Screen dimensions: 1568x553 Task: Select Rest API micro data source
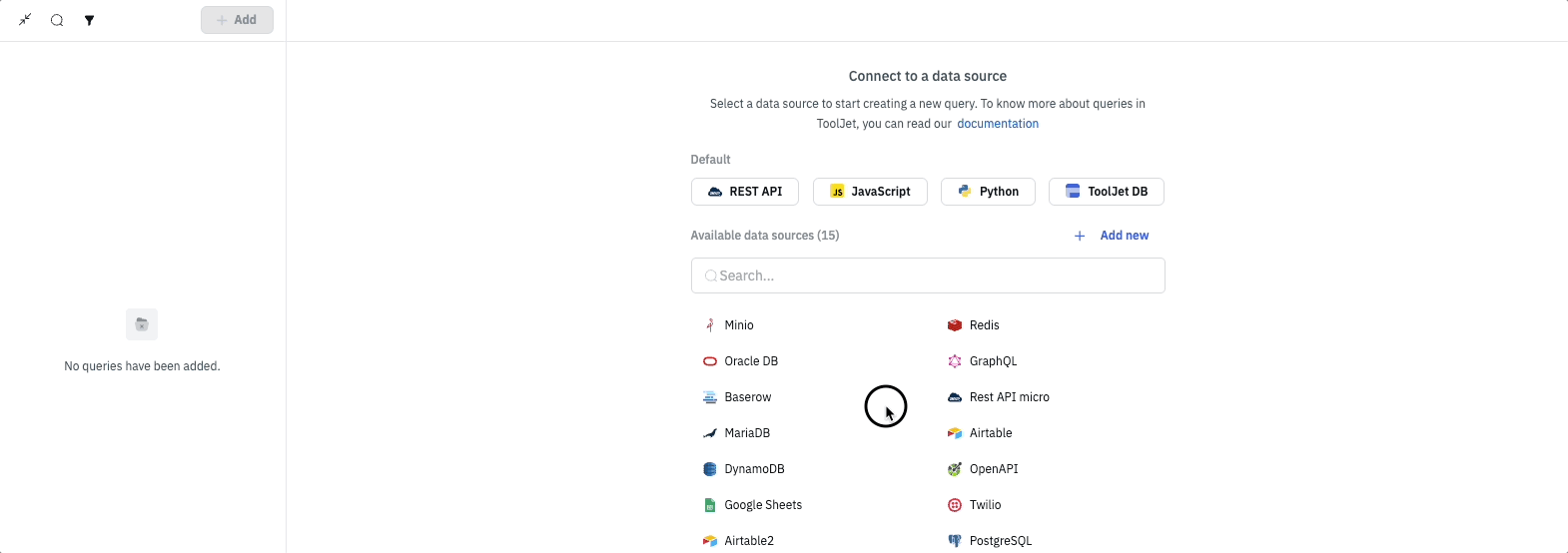pyautogui.click(x=1009, y=397)
